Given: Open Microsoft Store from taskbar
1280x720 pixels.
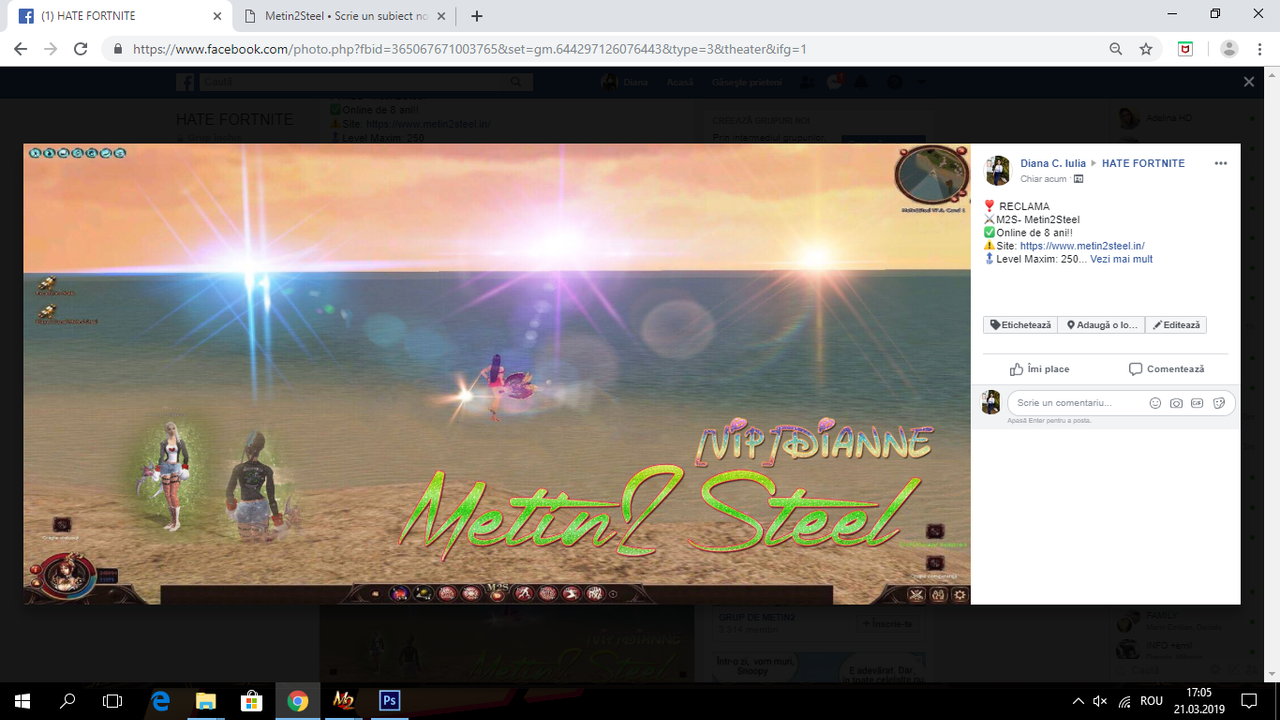Looking at the screenshot, I should (251, 700).
